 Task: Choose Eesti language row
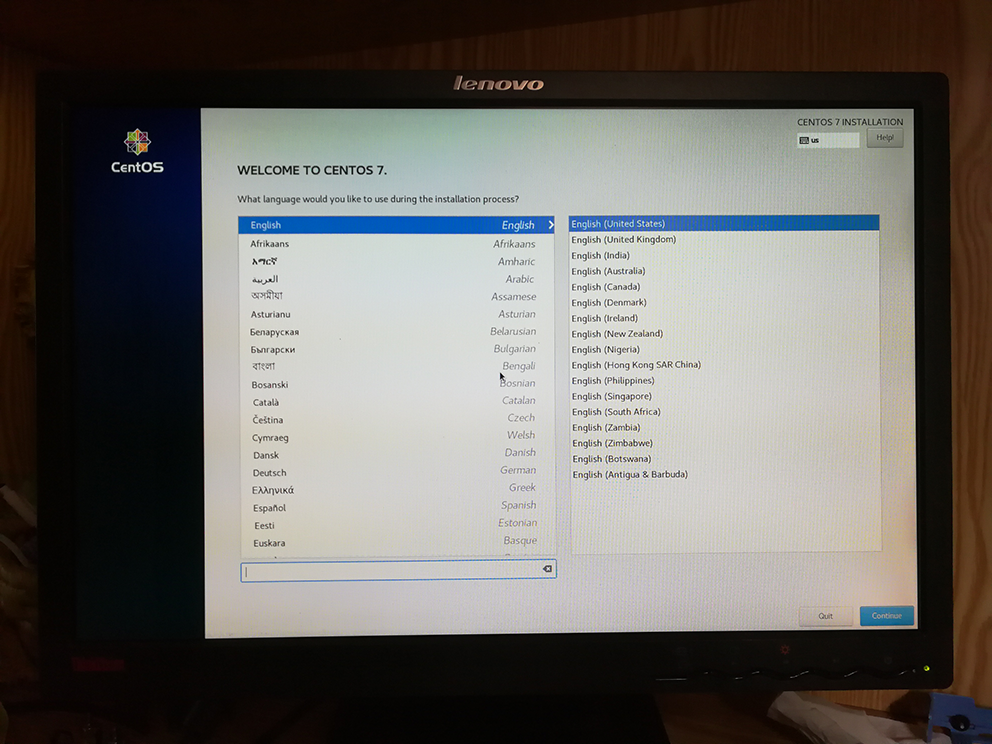coord(396,524)
